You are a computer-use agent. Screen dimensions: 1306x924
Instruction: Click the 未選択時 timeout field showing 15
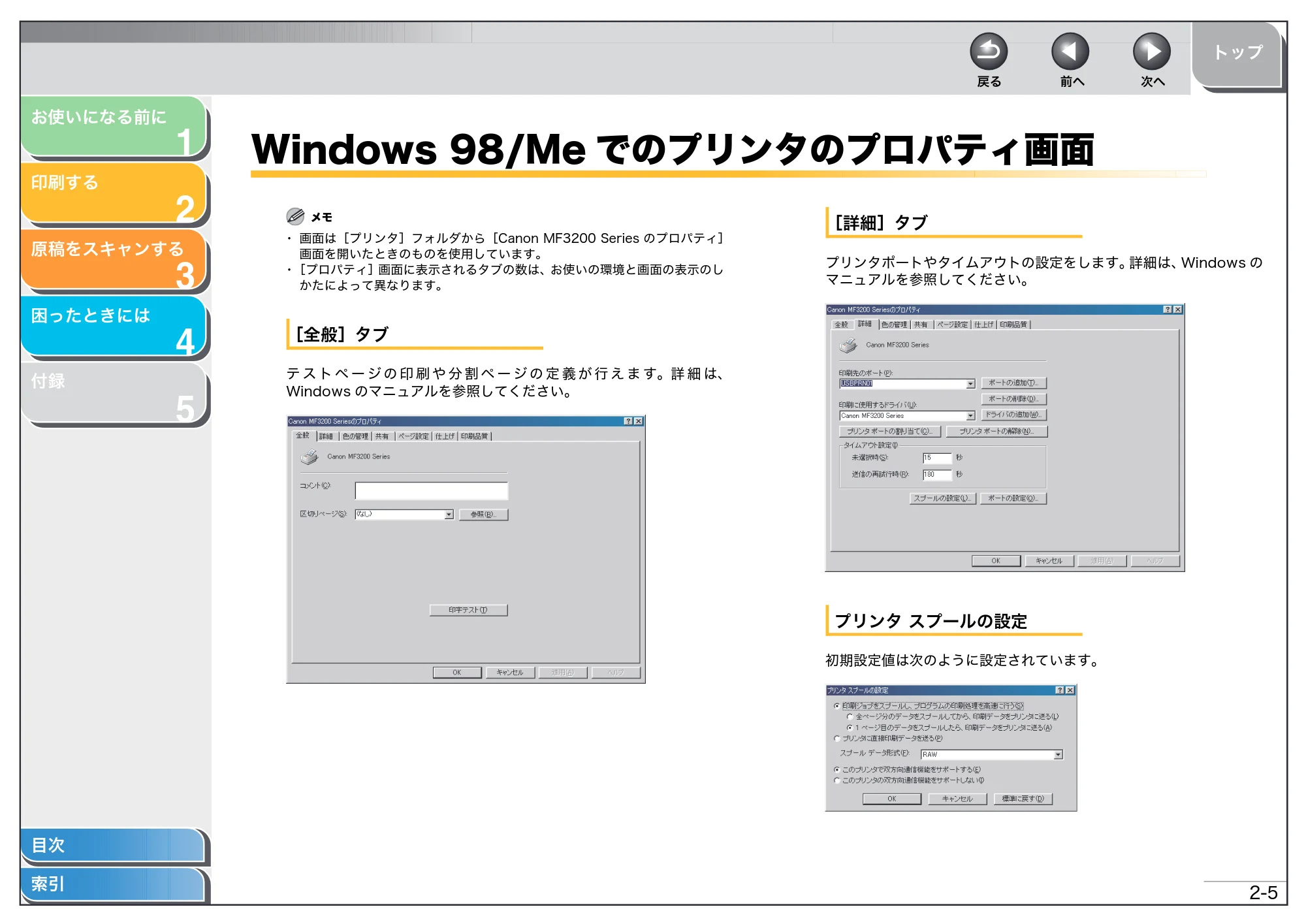click(937, 458)
